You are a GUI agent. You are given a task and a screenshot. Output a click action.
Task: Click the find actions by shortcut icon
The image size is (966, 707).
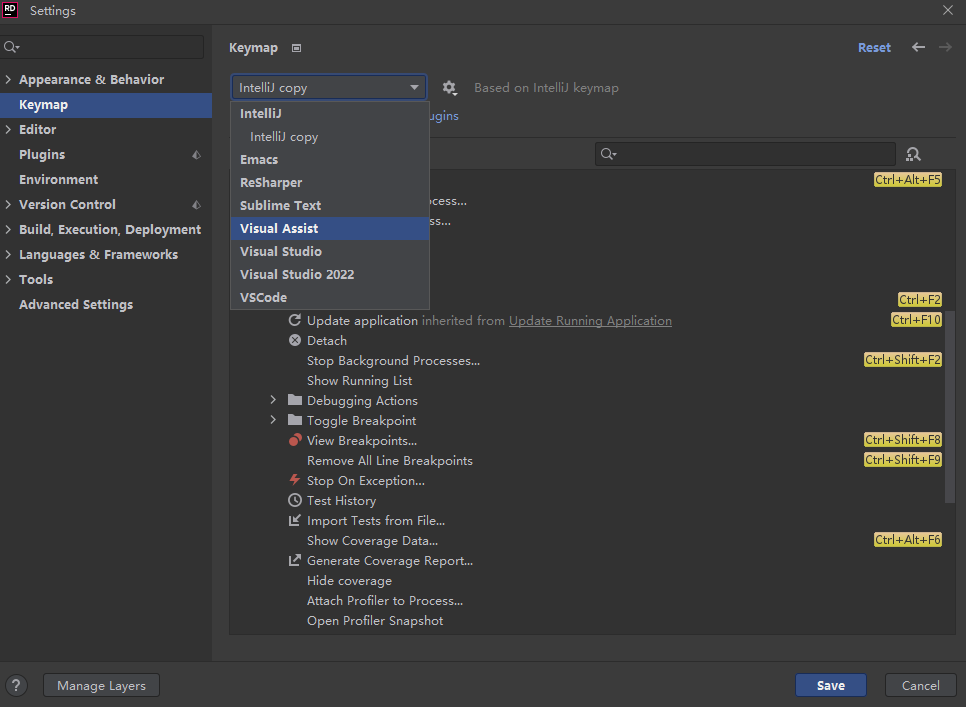[x=913, y=154]
